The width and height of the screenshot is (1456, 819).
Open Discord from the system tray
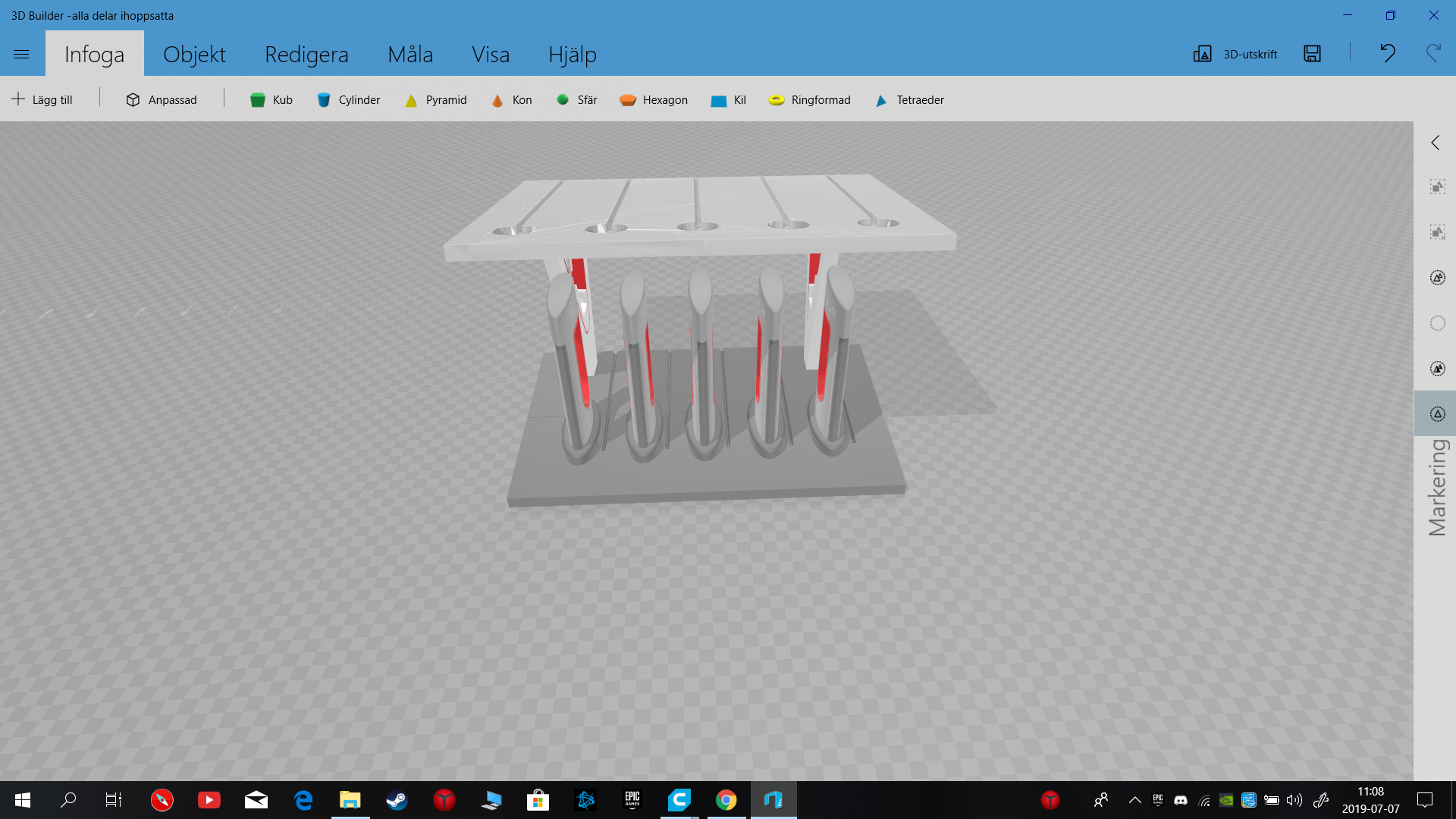[1181, 800]
